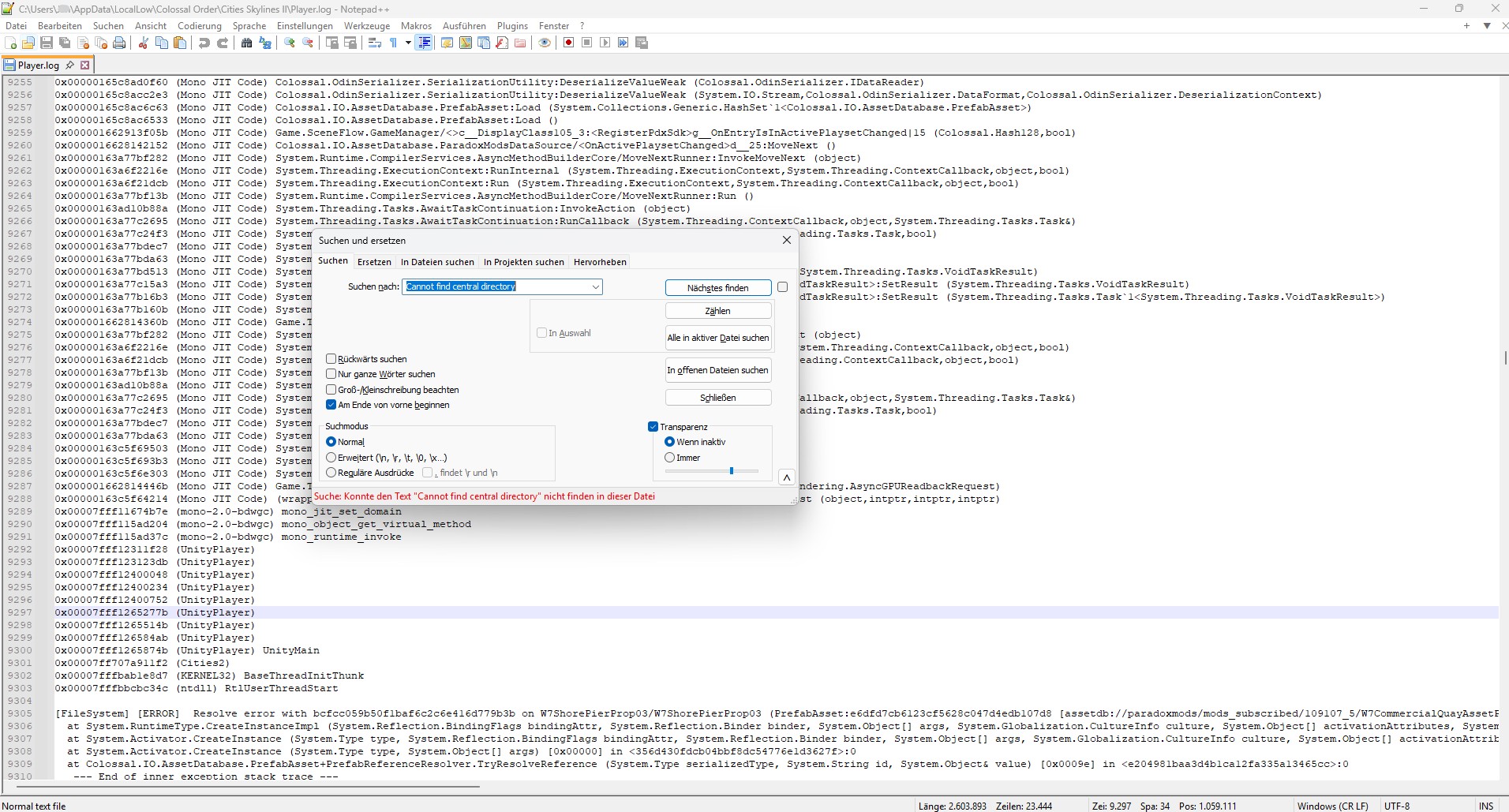Start macro recording with the red record icon
1509x812 pixels.
click(x=569, y=43)
